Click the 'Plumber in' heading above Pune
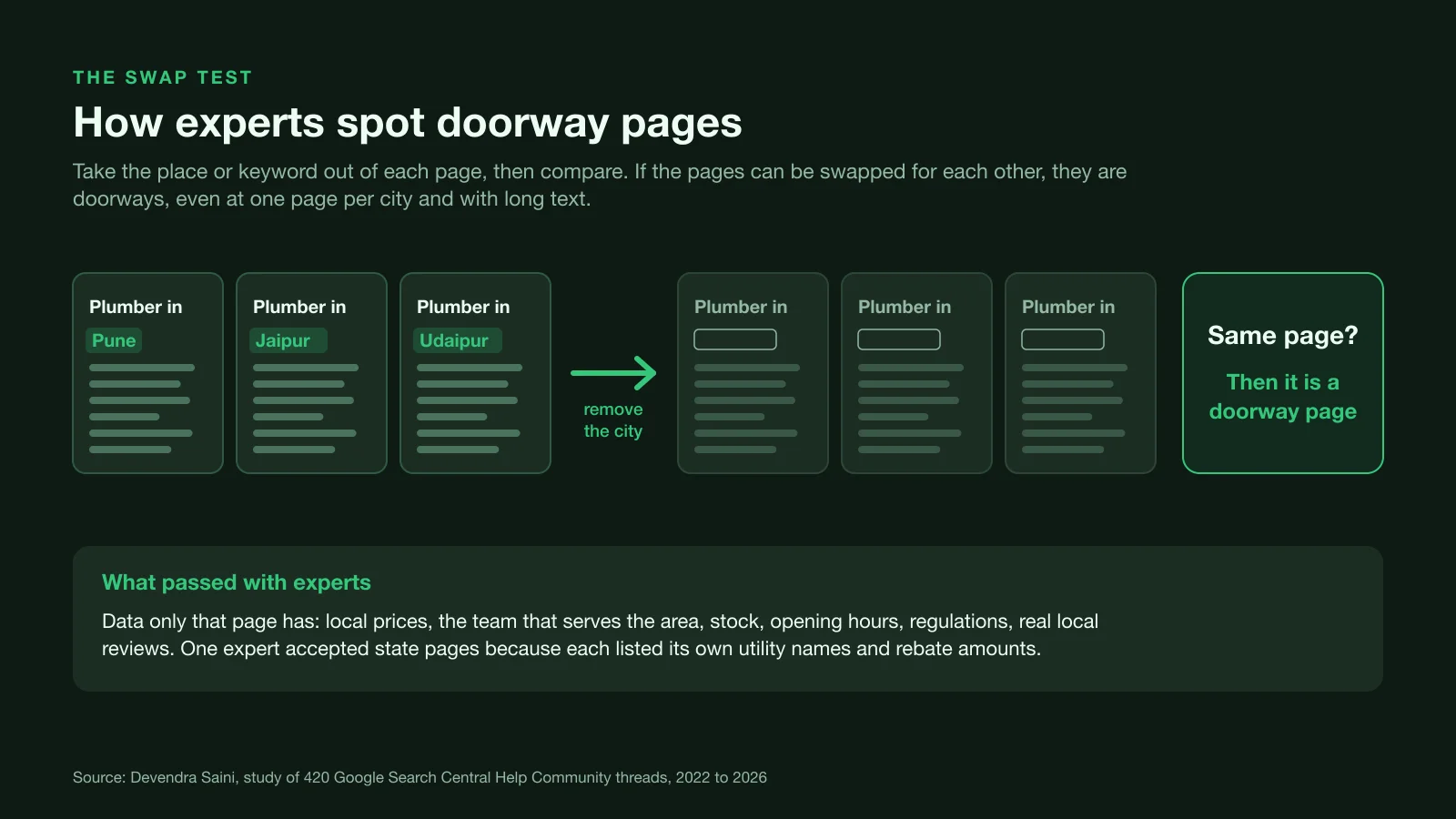 [x=136, y=307]
